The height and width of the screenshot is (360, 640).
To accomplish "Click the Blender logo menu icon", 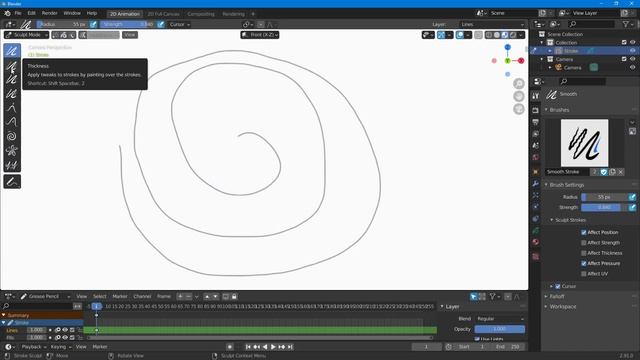I will (7, 13).
